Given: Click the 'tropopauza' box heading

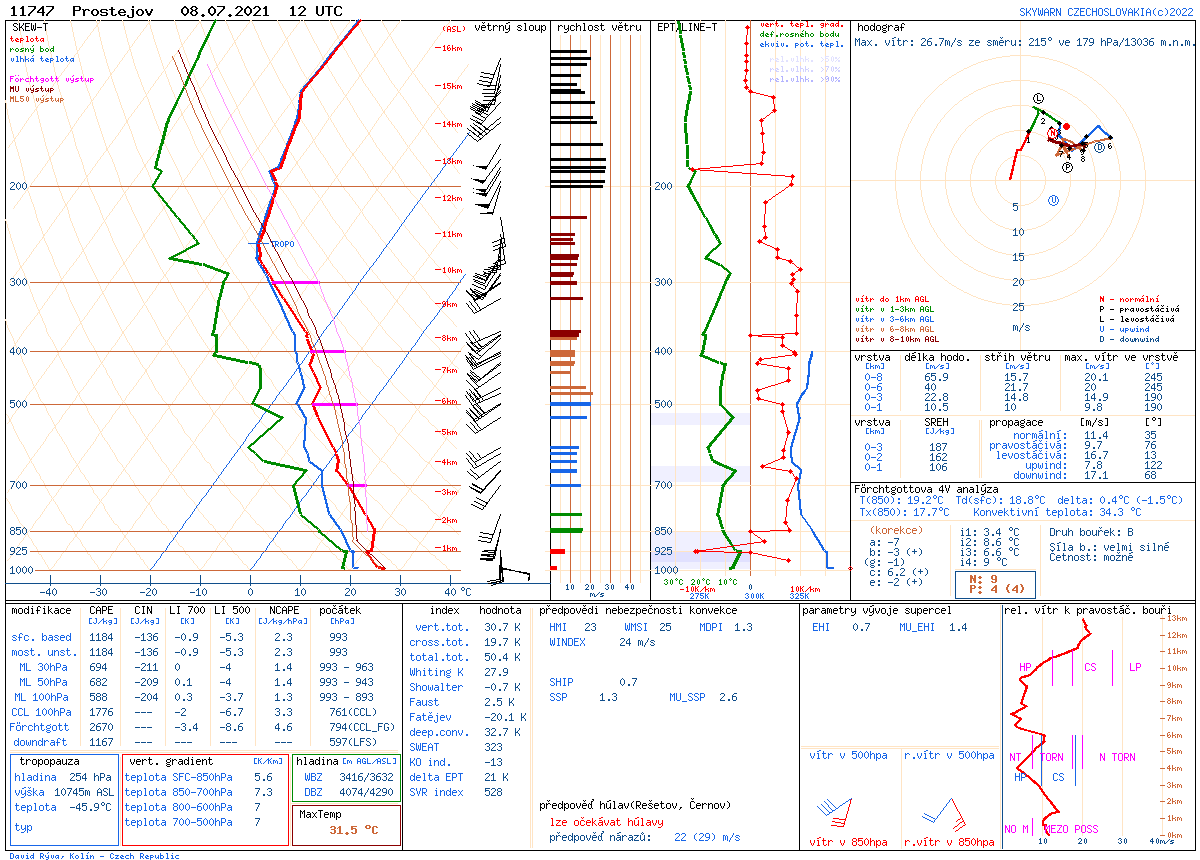Looking at the screenshot, I should point(51,761).
